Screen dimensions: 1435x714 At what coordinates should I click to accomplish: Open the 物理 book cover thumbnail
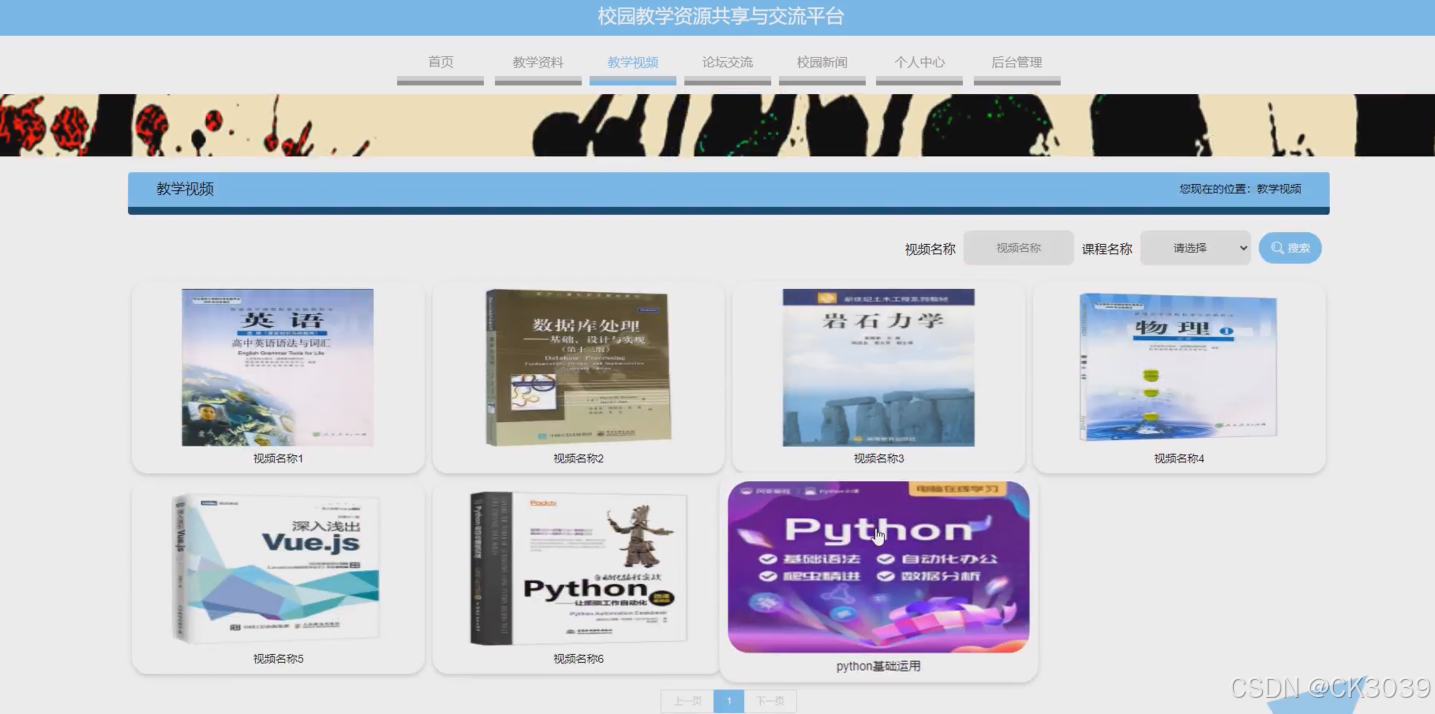point(1178,367)
